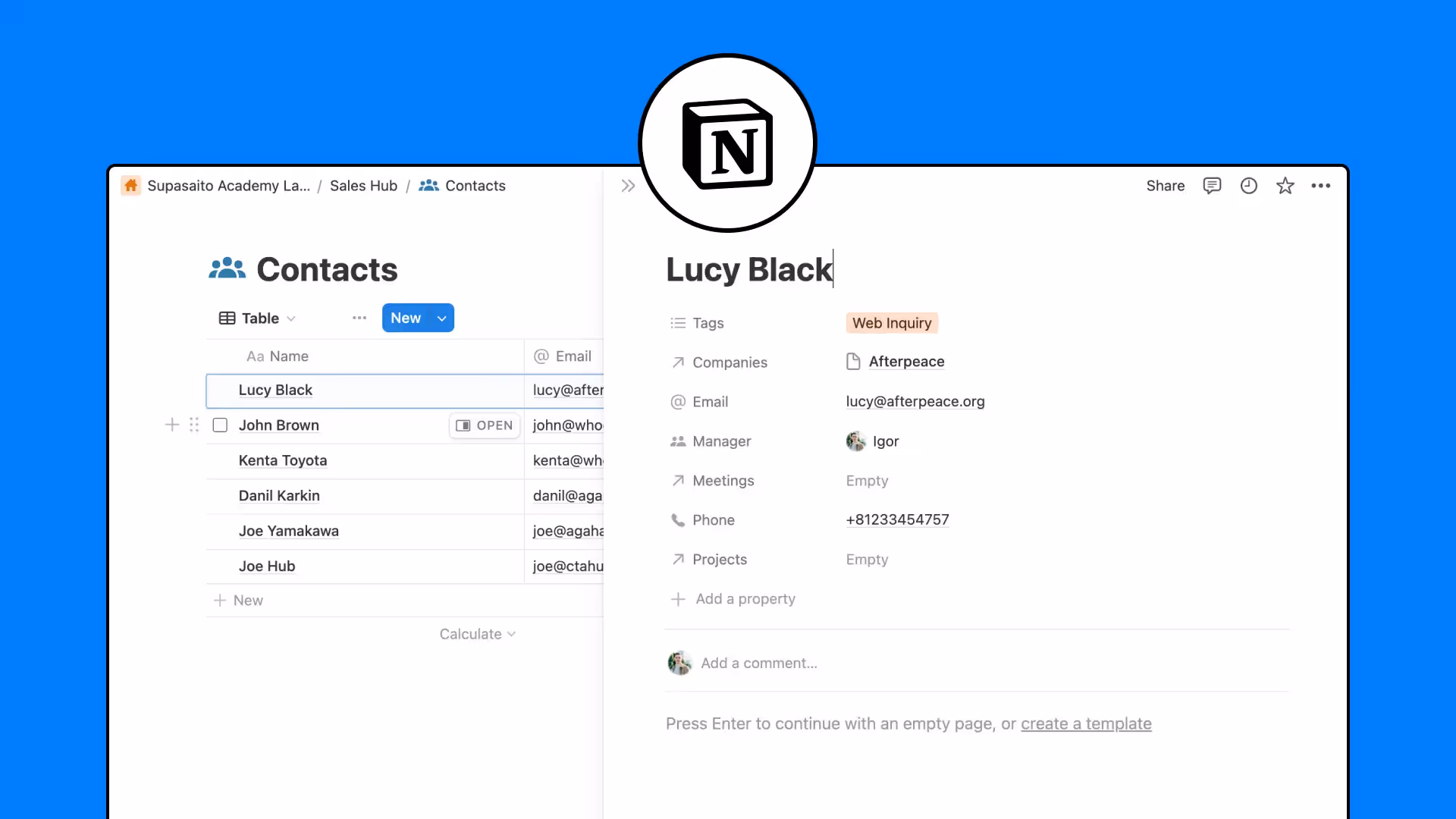Click the Share button
Screen dimensions: 1456x819
point(1165,186)
